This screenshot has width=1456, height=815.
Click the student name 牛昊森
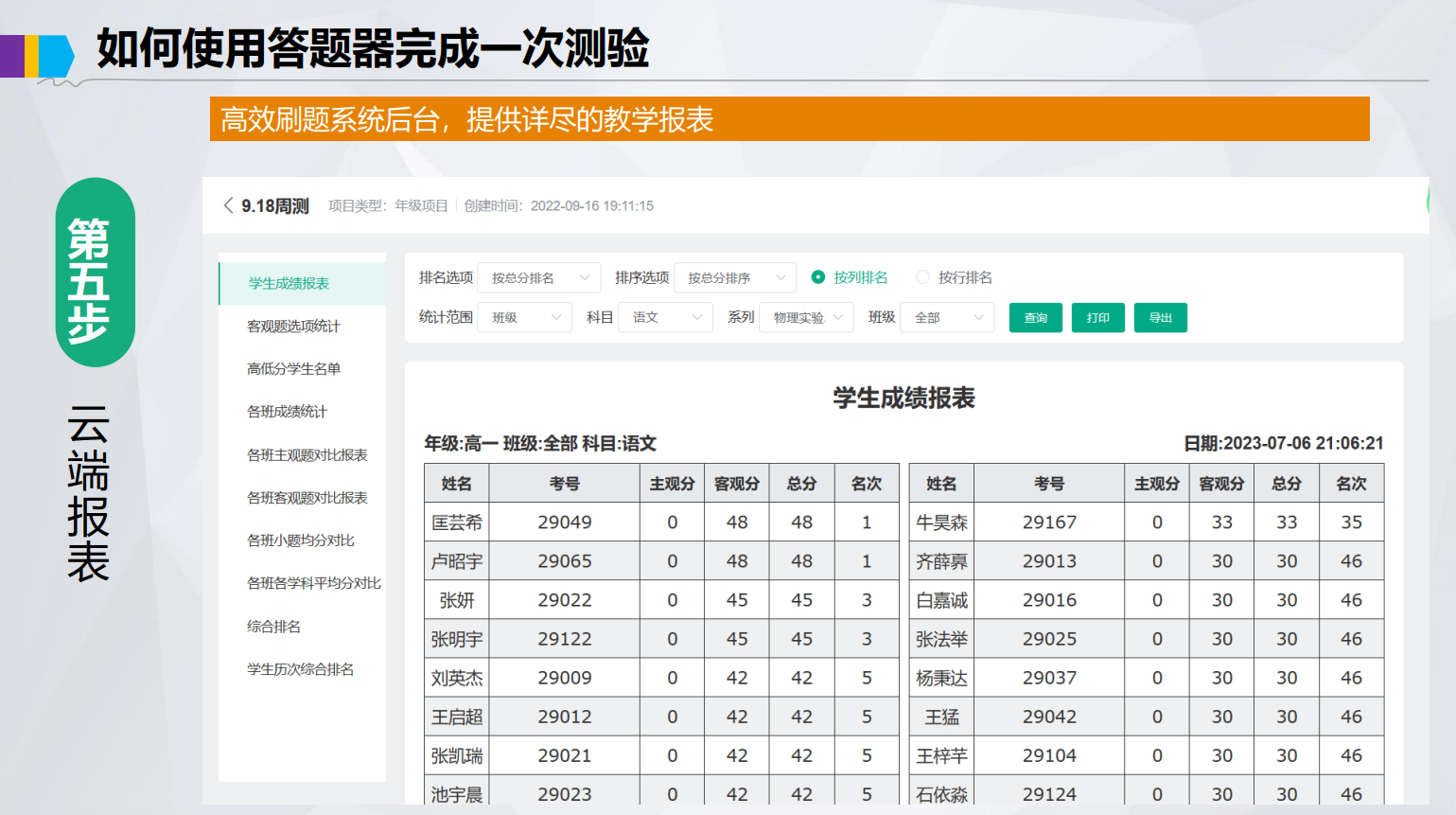pyautogui.click(x=941, y=523)
